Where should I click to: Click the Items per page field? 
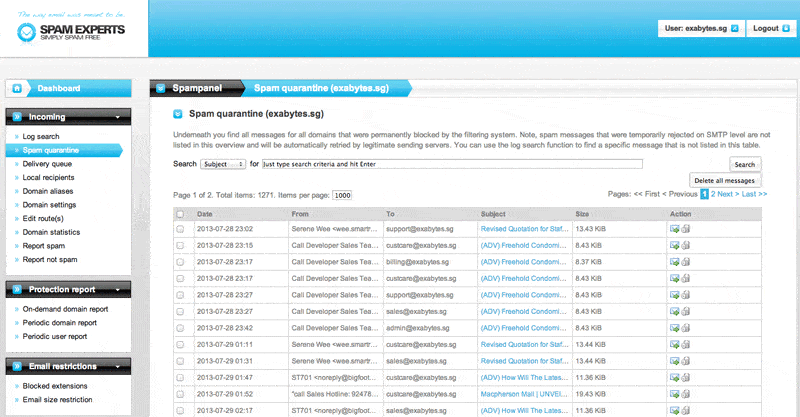click(x=342, y=195)
